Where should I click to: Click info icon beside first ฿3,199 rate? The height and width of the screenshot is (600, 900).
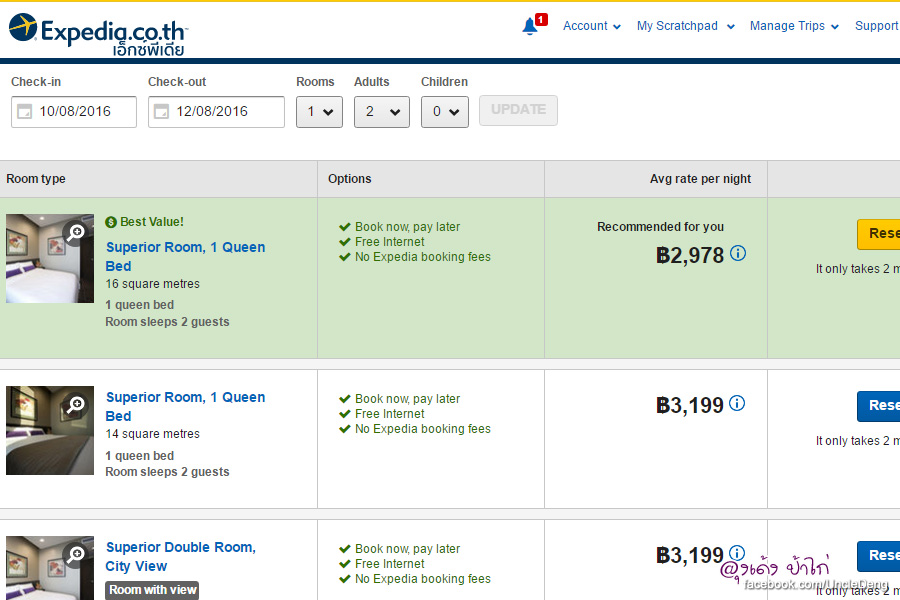(x=738, y=404)
